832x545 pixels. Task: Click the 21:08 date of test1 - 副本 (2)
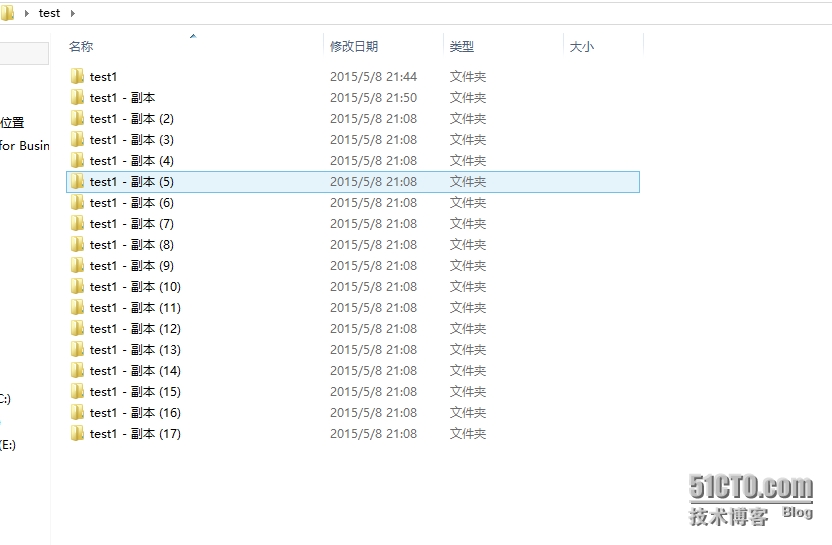click(374, 119)
